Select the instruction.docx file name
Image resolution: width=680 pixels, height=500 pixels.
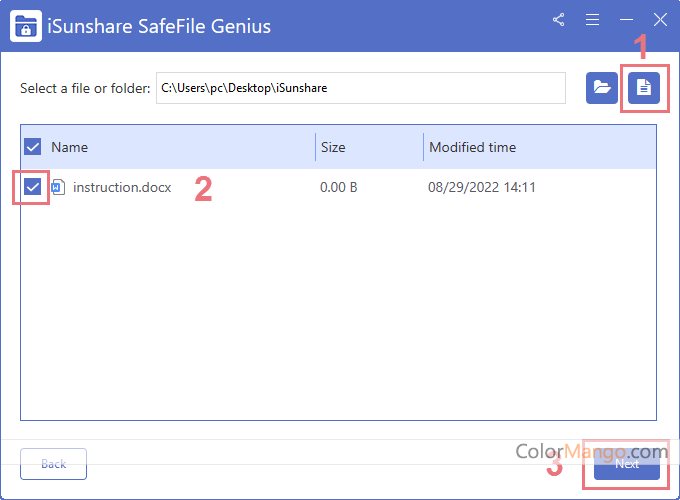point(122,187)
